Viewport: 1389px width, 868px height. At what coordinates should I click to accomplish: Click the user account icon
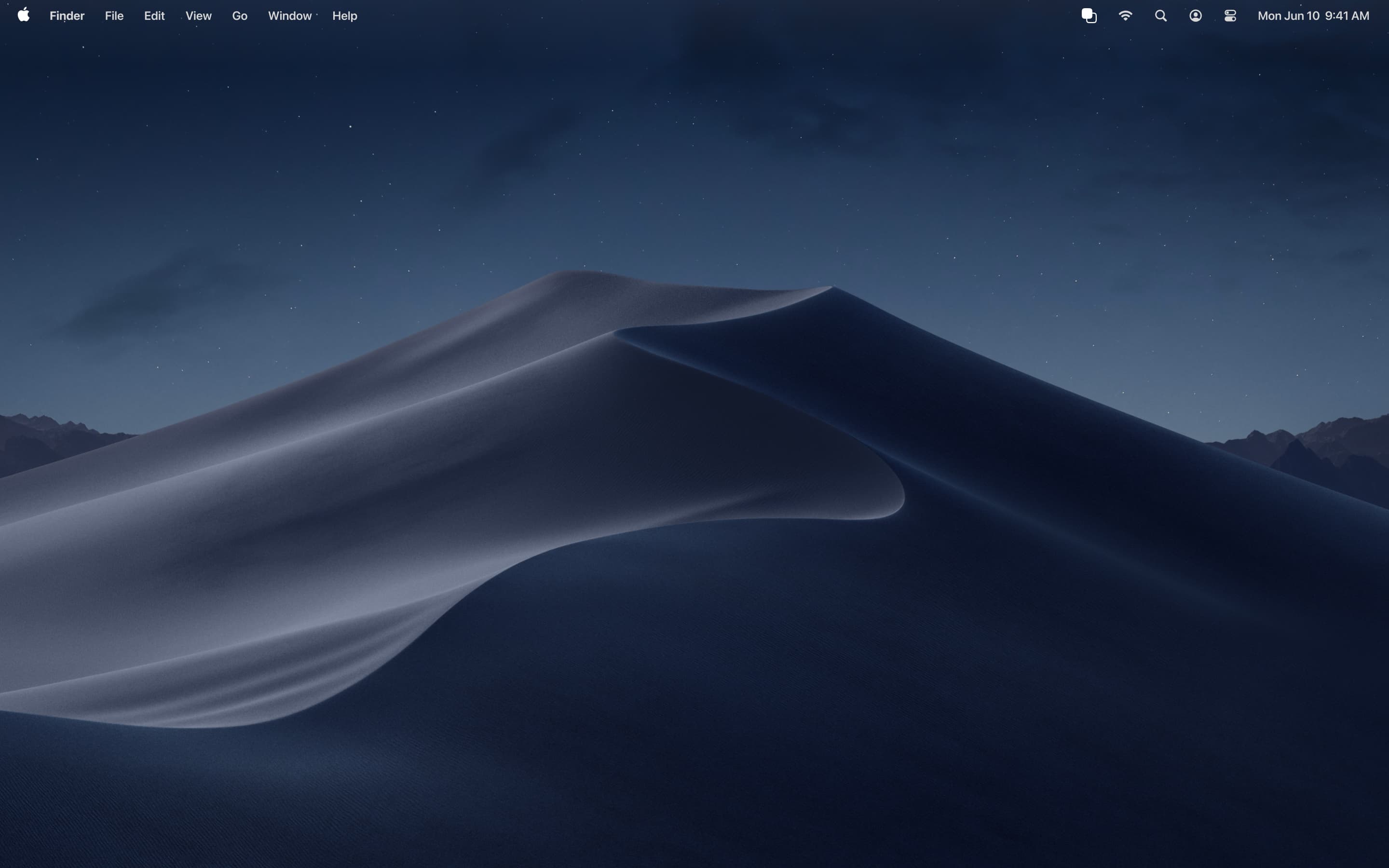(x=1196, y=16)
